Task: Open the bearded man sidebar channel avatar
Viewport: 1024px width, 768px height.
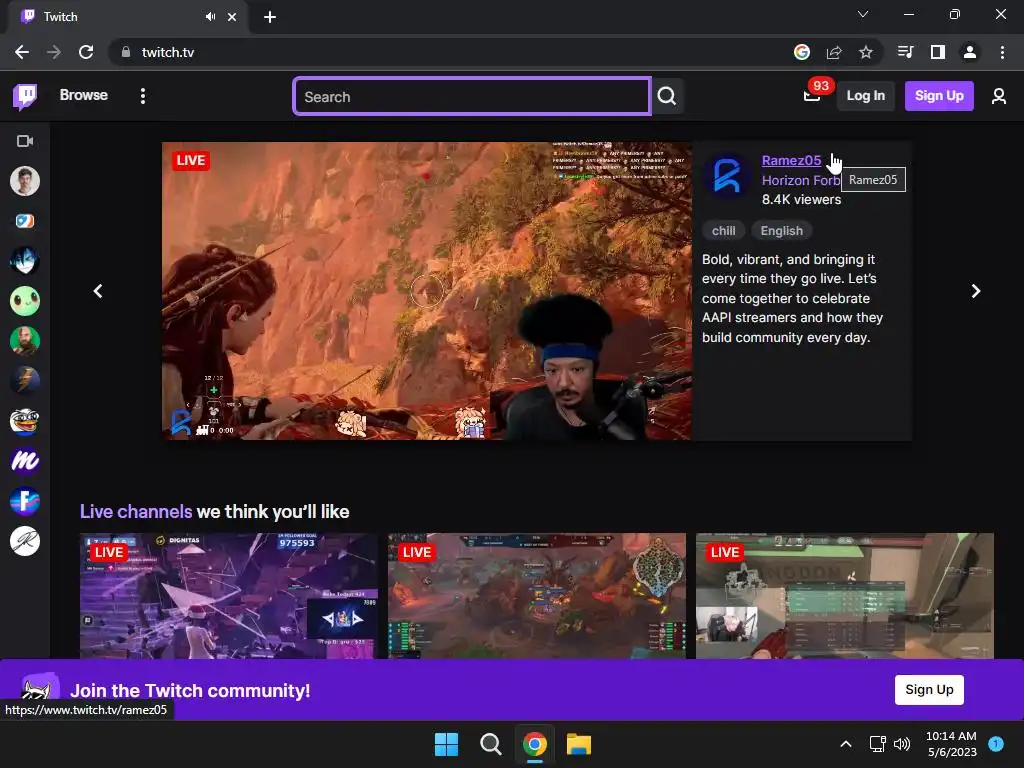Action: coord(25,341)
